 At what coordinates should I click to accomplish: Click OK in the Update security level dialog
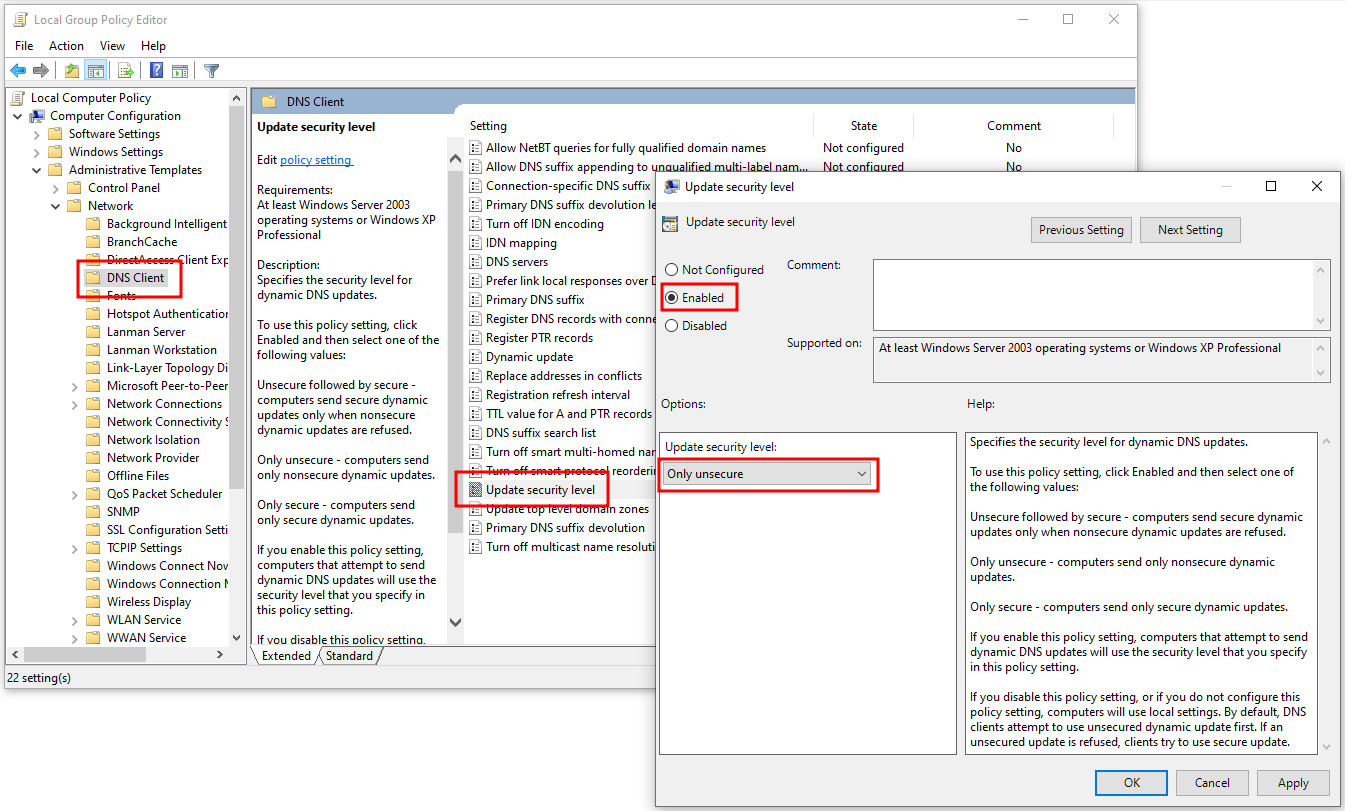[1131, 783]
